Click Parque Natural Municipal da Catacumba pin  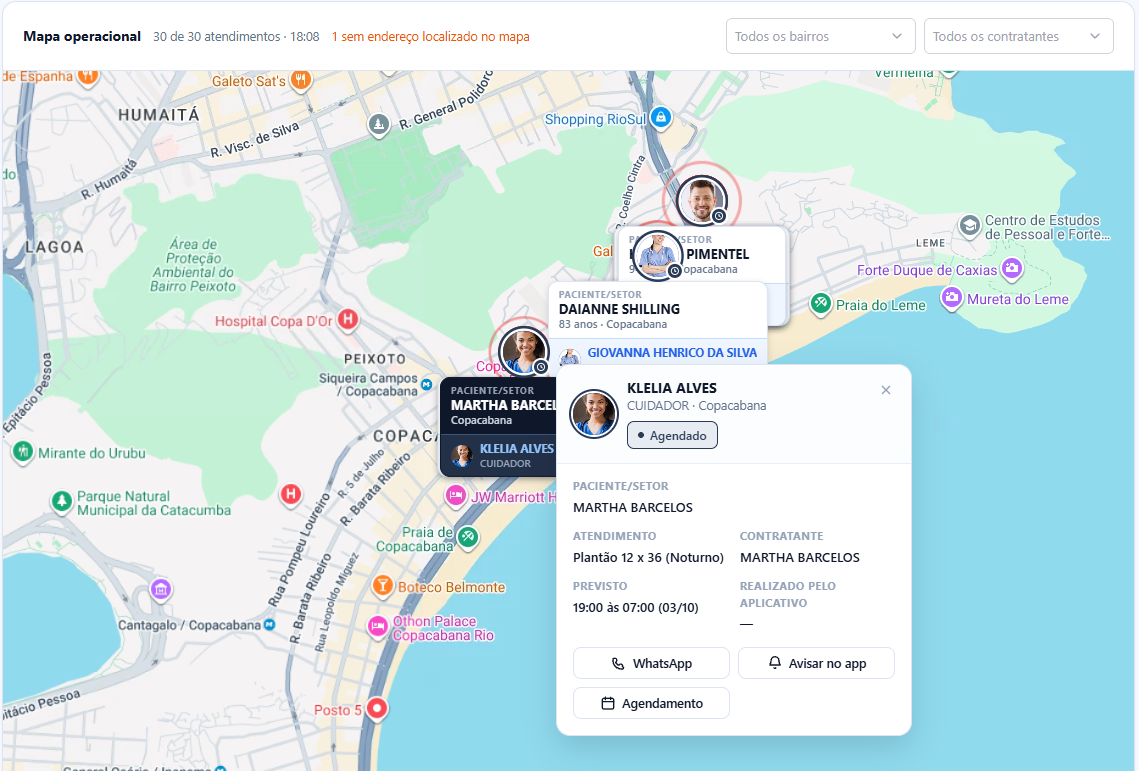click(x=62, y=501)
